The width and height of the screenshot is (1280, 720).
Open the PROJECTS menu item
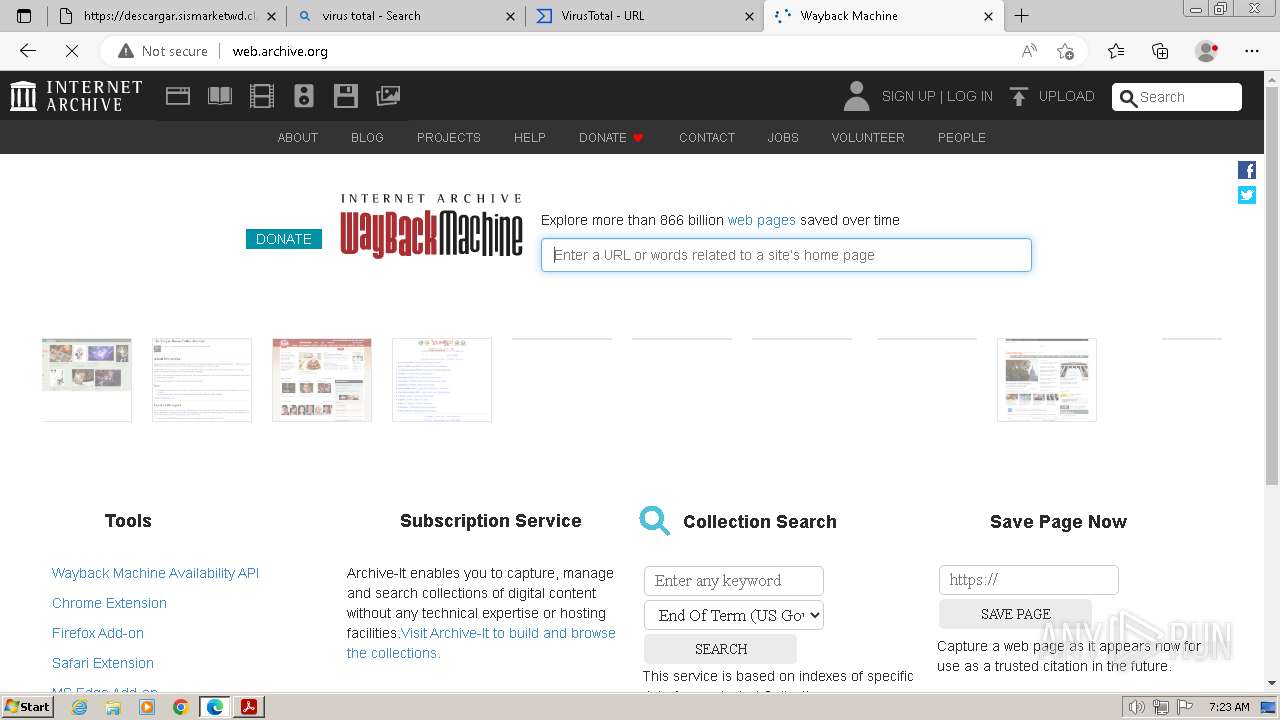449,138
